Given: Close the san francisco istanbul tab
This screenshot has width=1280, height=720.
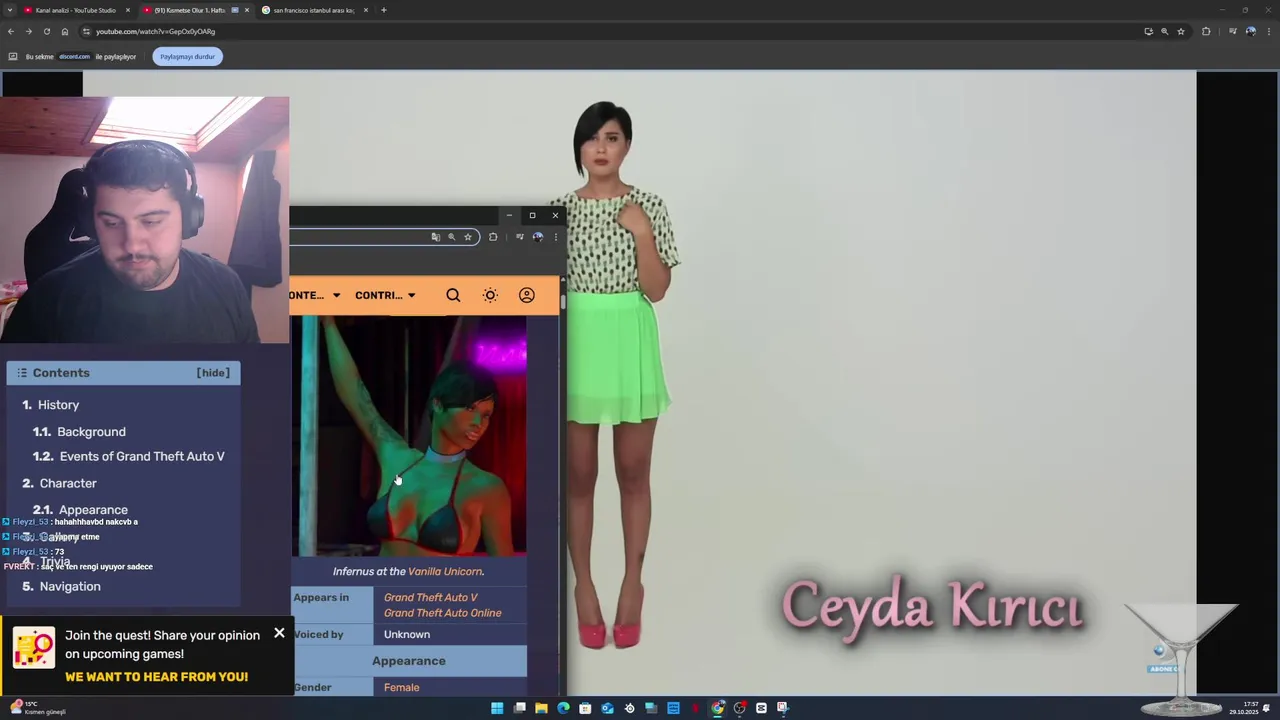Looking at the screenshot, I should point(366,10).
